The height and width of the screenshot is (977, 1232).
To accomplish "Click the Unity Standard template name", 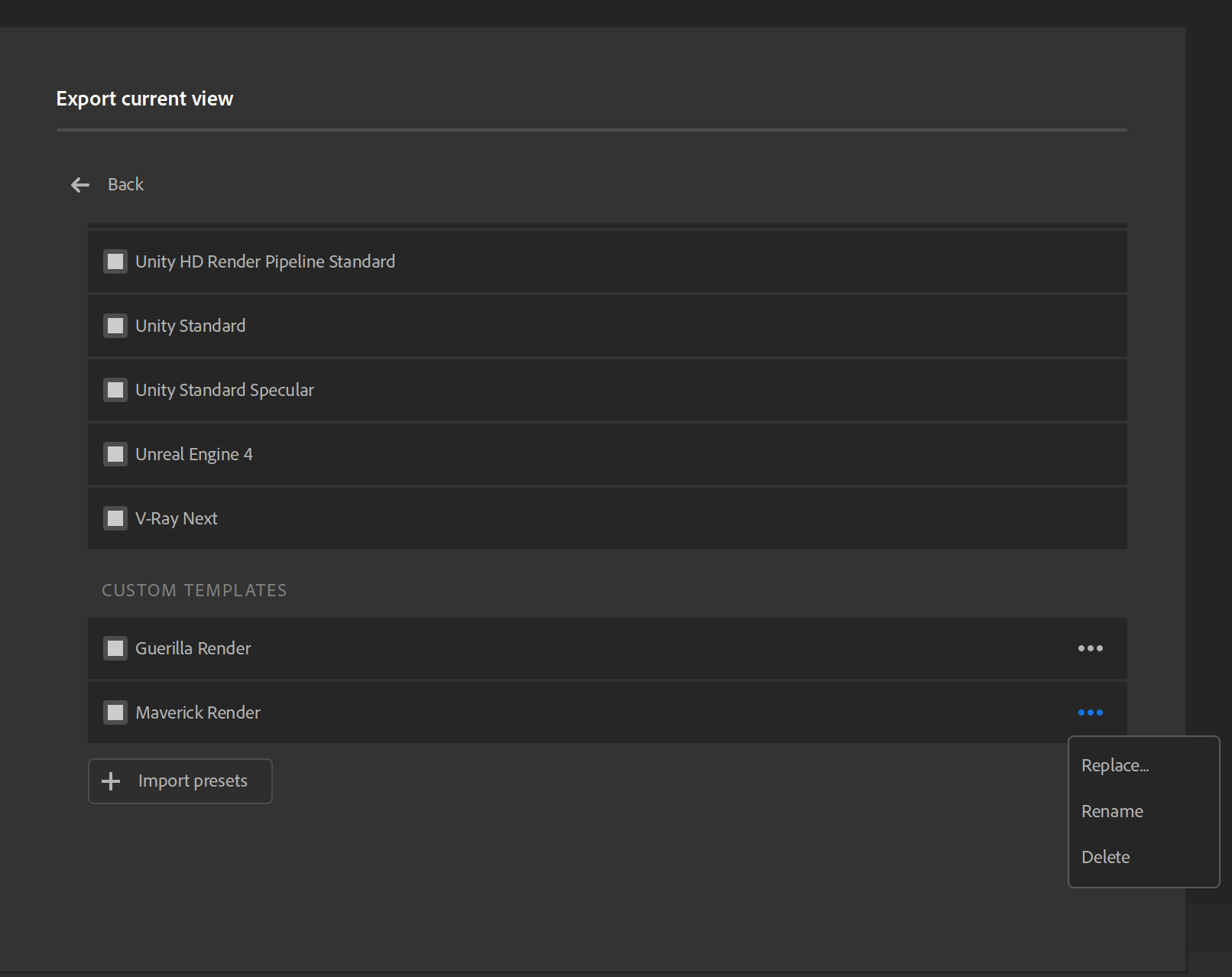I will pyautogui.click(x=190, y=326).
